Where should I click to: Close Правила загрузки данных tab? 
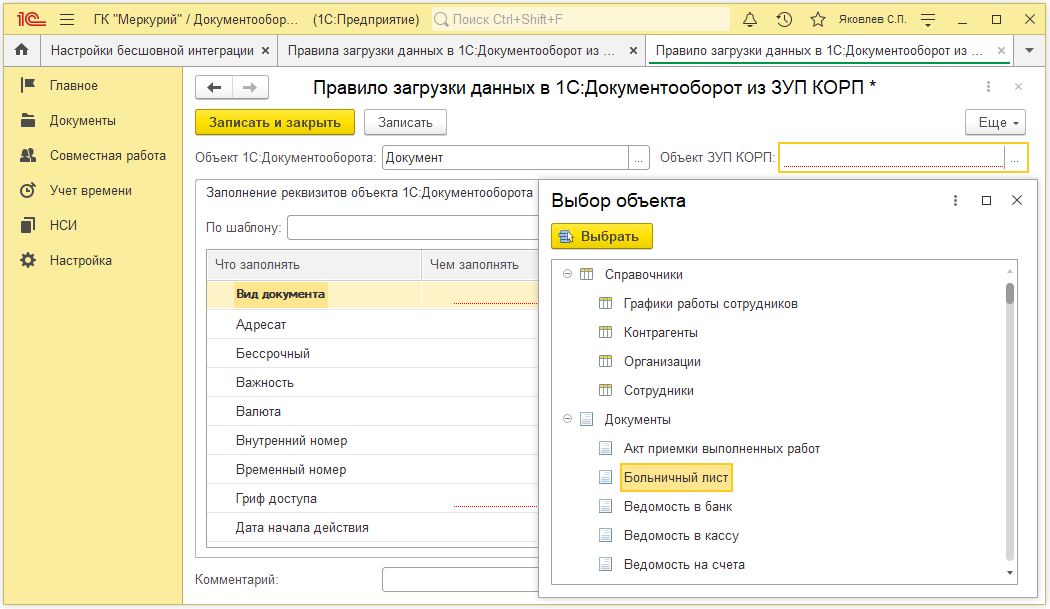pyautogui.click(x=633, y=51)
